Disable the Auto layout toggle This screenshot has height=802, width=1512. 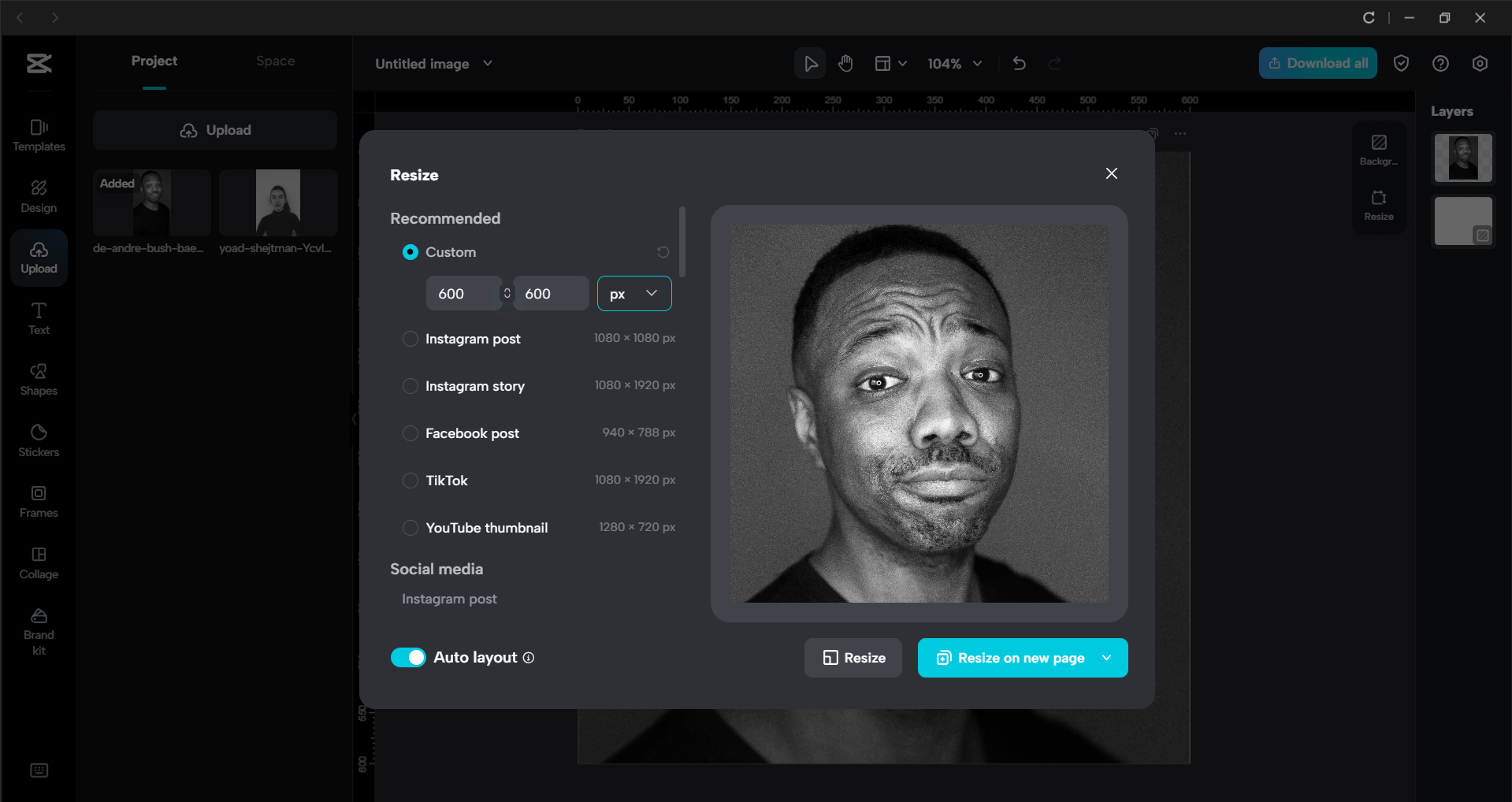click(x=408, y=657)
